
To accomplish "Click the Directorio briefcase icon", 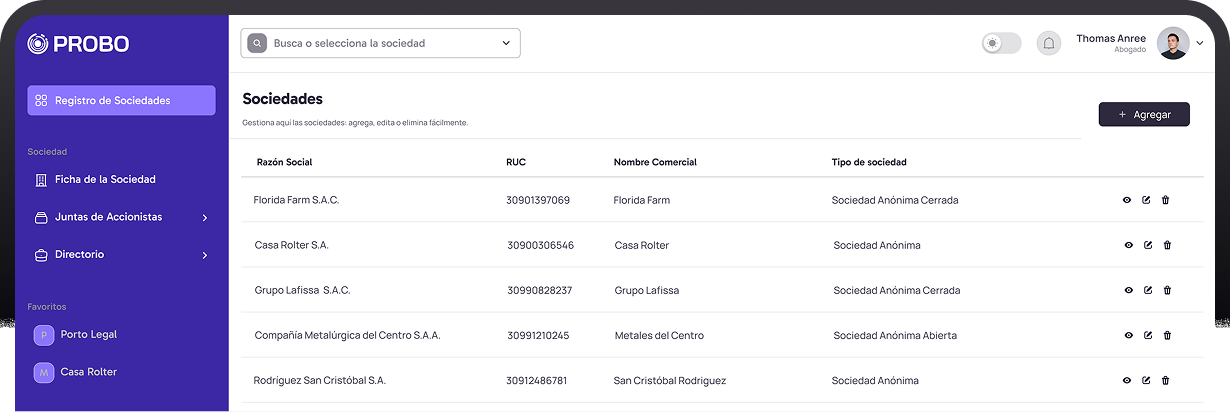I will 41,255.
